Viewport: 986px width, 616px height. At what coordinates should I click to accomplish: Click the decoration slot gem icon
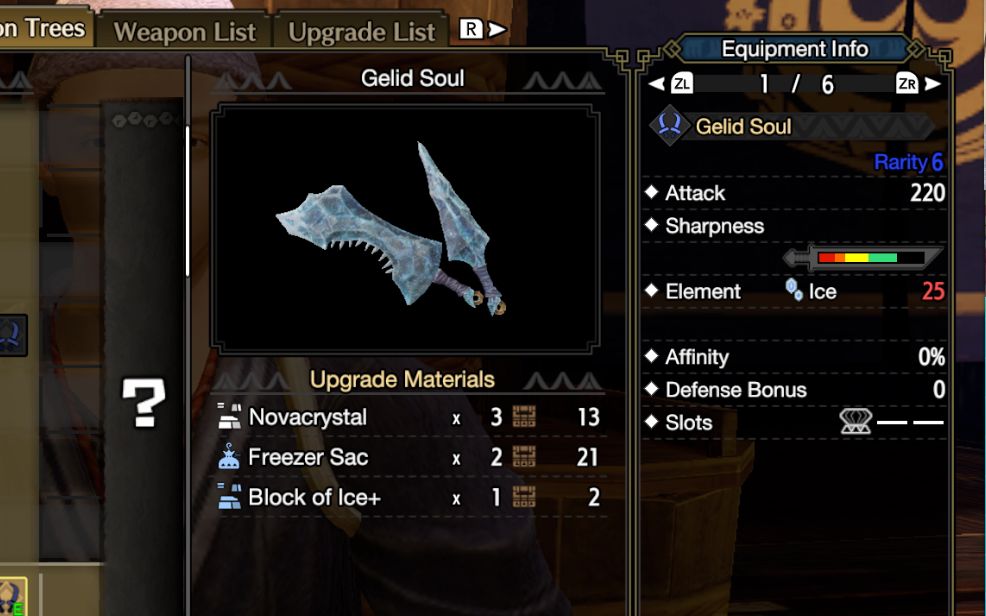[x=856, y=421]
